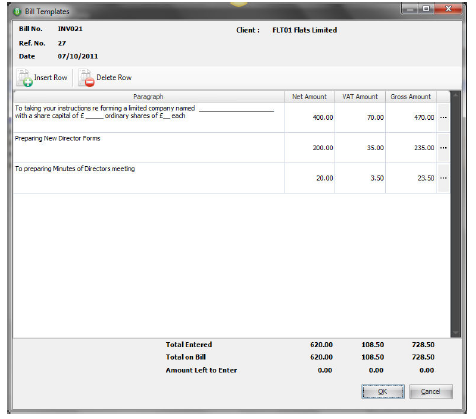476x419 pixels.
Task: Click the Total Entered VAT value 108.50
Action: (373, 345)
